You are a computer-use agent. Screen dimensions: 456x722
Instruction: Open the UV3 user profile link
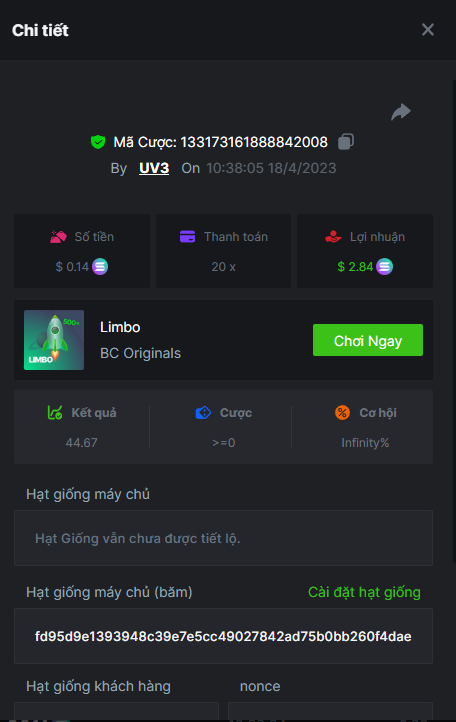[x=154, y=169]
